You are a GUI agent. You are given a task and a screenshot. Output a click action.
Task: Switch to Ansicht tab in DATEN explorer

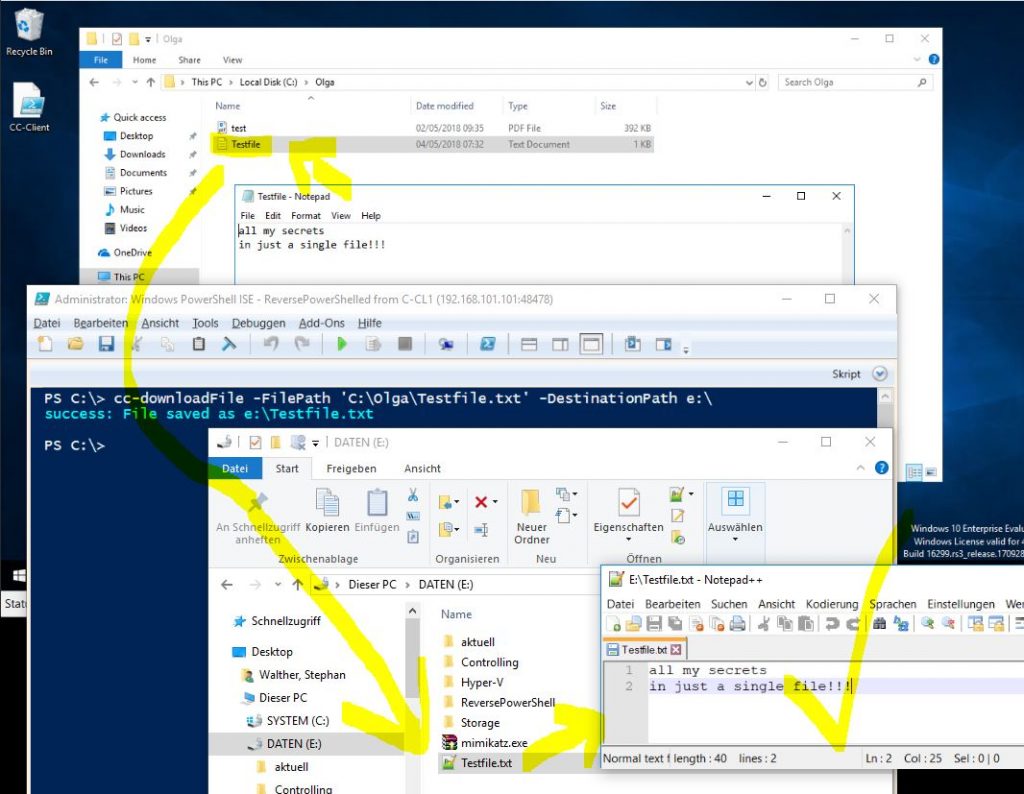tap(422, 468)
